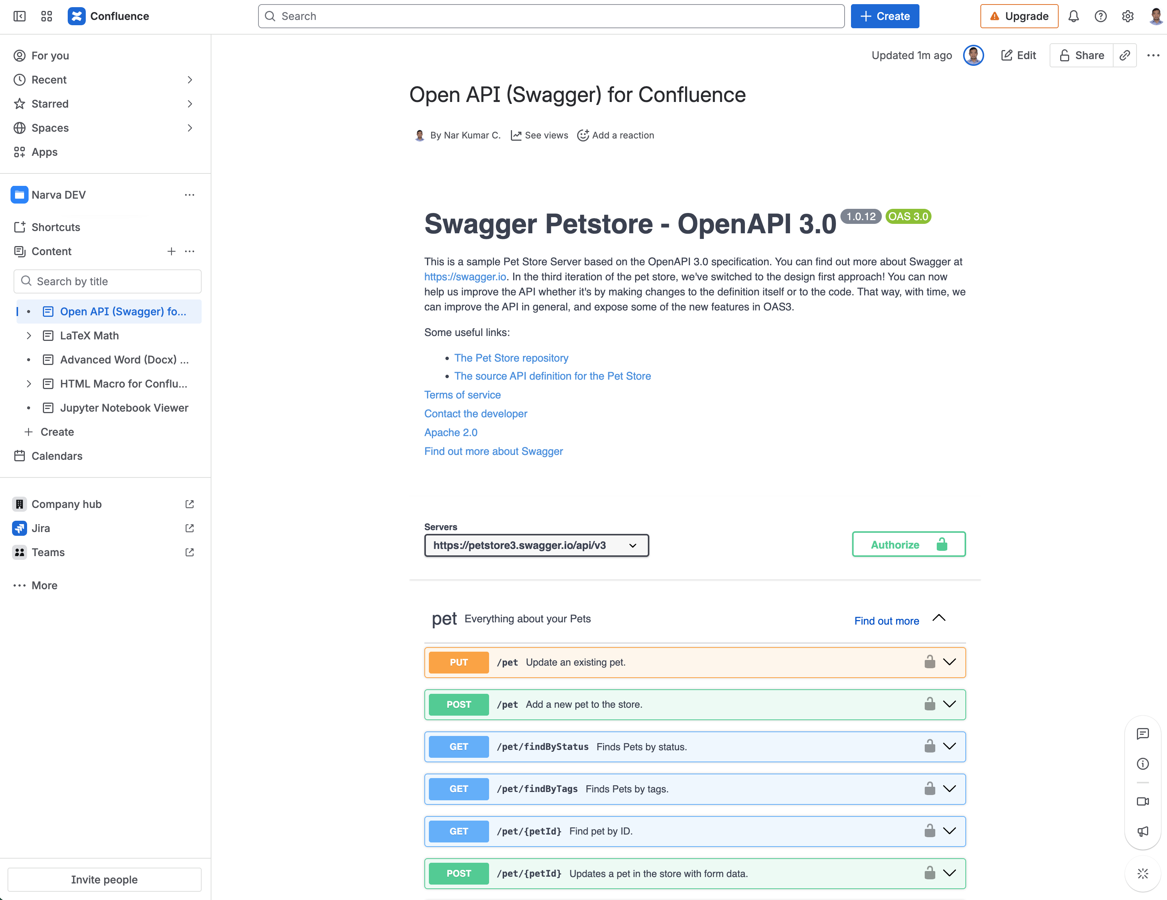Click the Authorize button
This screenshot has height=900, width=1167.
click(x=908, y=544)
